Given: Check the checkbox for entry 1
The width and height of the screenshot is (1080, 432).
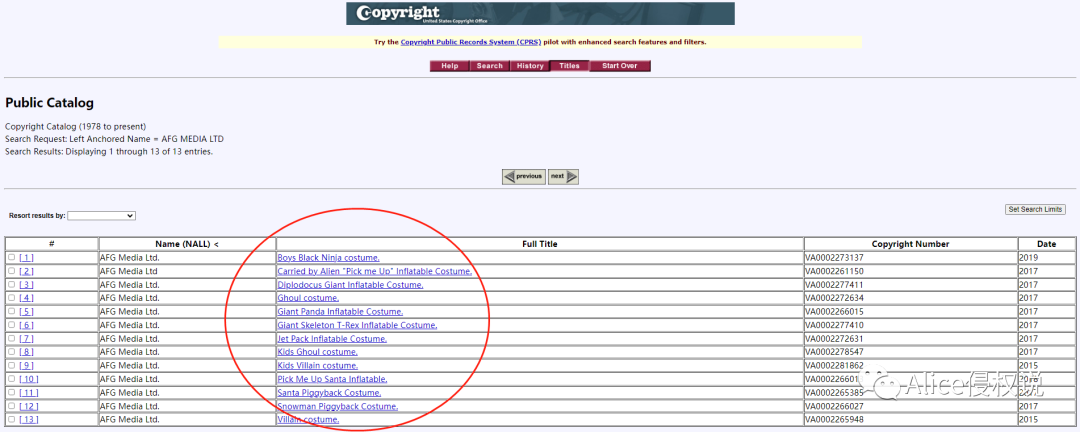Looking at the screenshot, I should coord(12,257).
